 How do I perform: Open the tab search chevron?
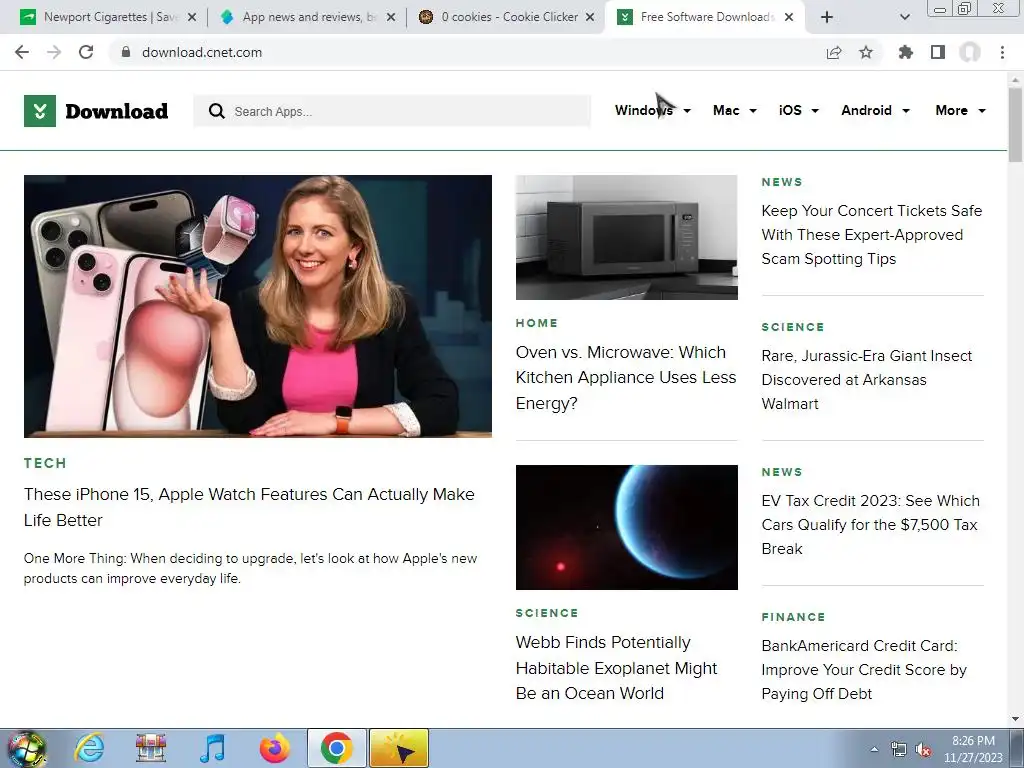(x=904, y=17)
